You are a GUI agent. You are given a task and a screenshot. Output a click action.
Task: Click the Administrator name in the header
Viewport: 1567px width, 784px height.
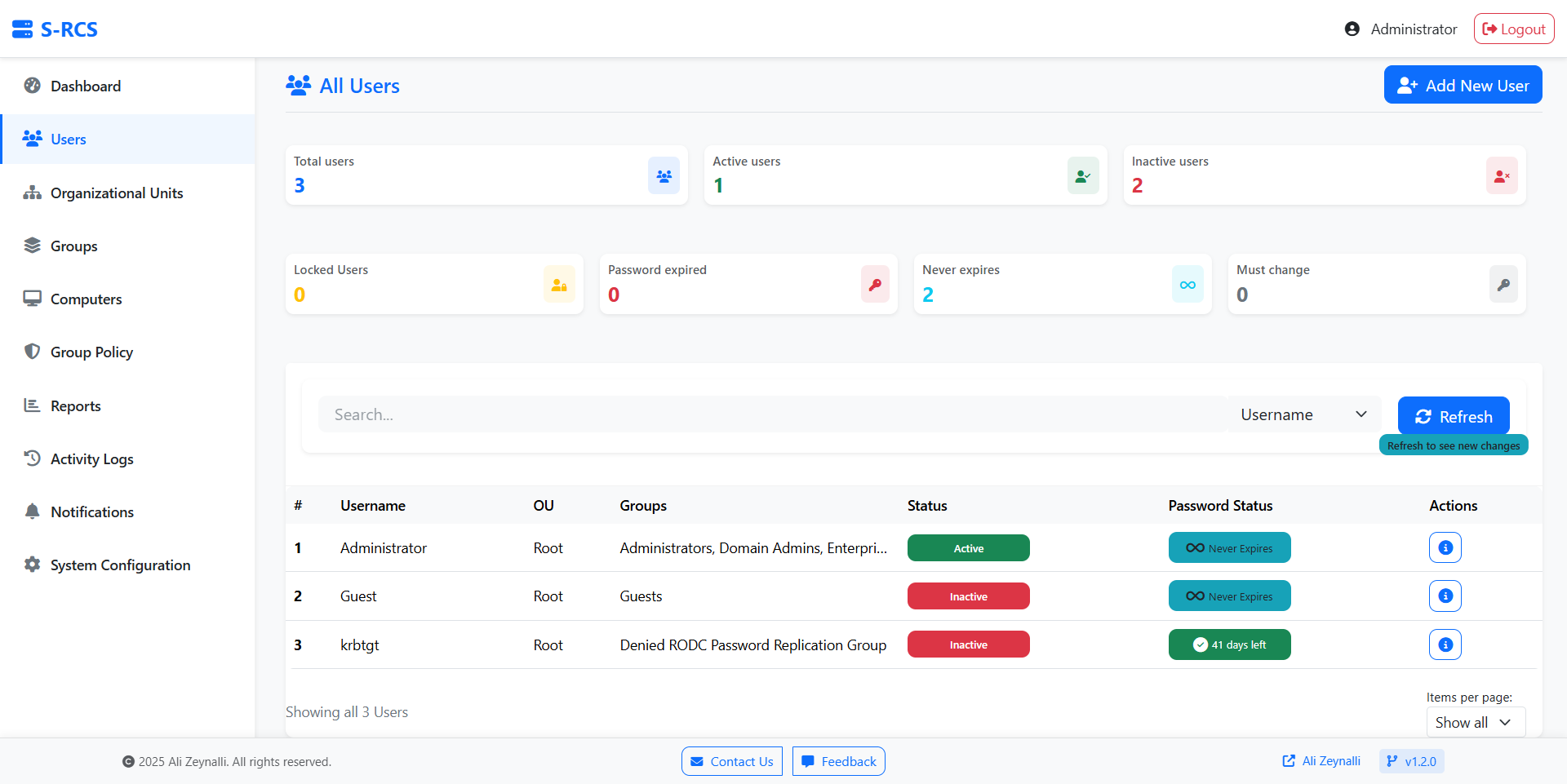click(1414, 29)
